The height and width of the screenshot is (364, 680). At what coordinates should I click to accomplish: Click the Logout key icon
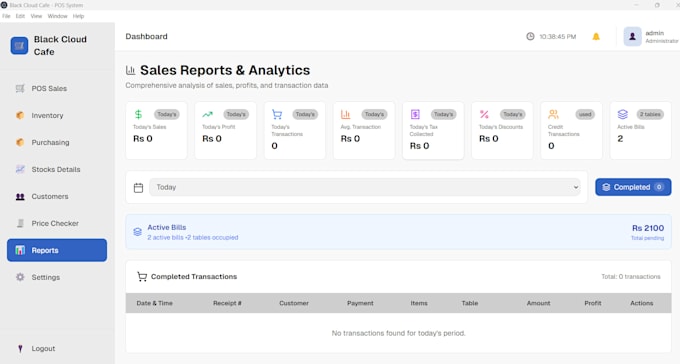coord(20,348)
